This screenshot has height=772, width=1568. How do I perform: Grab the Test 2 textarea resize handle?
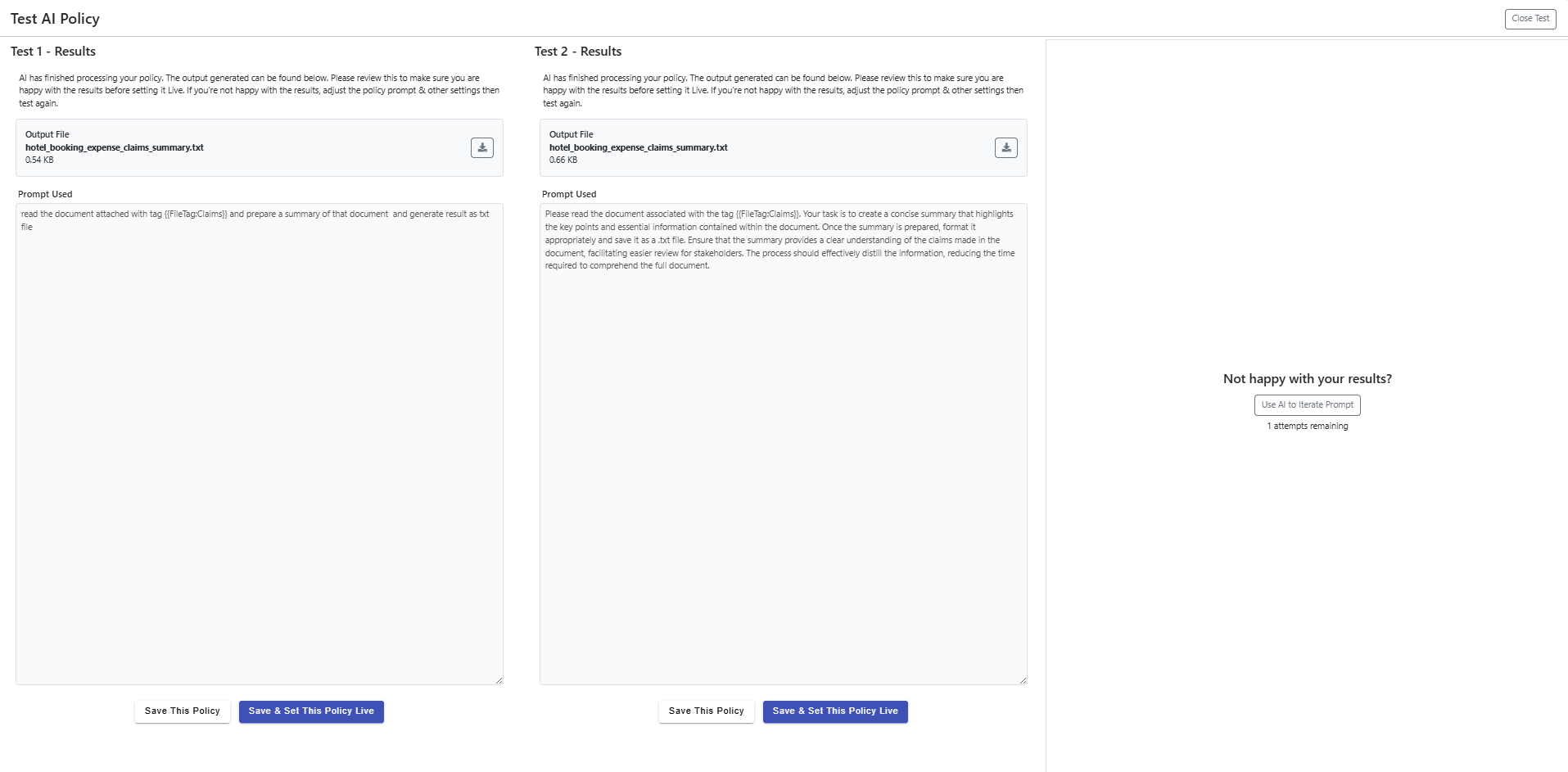[x=1023, y=680]
